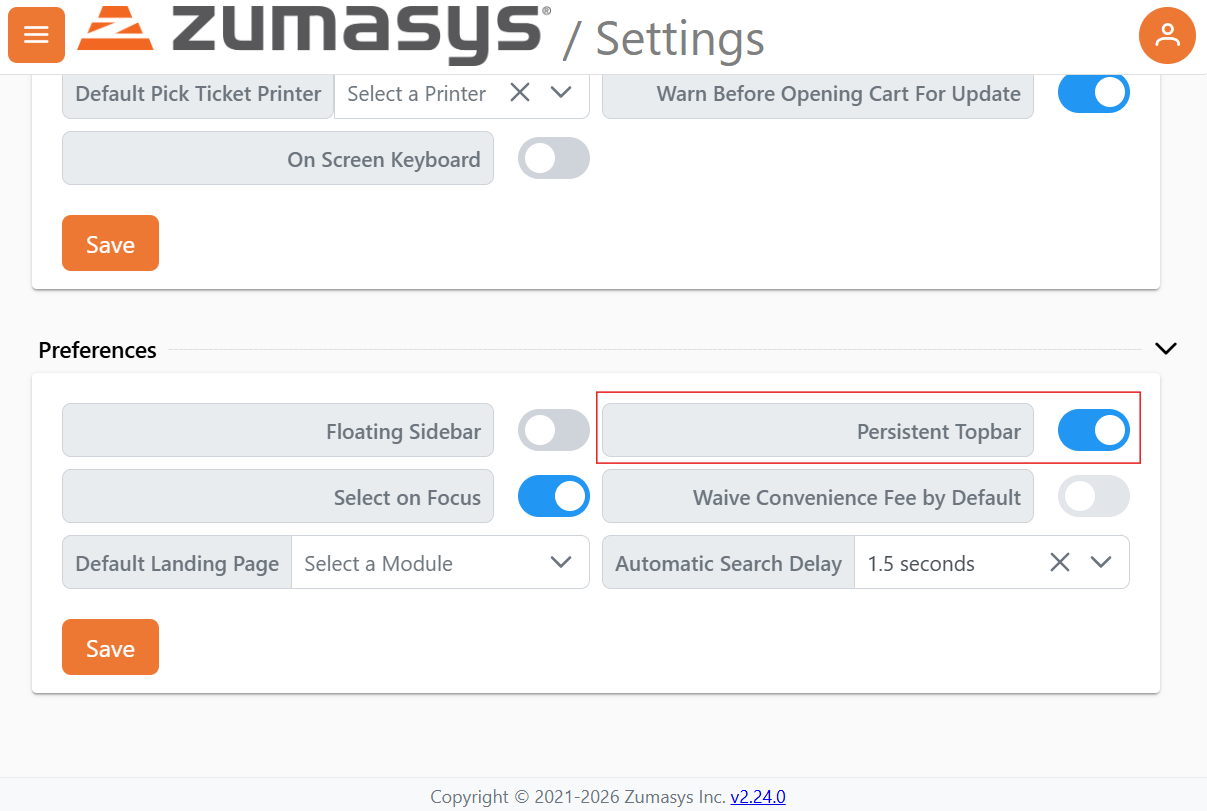Clear the Automatic Search Delay value
The width and height of the screenshot is (1207, 811).
1060,562
